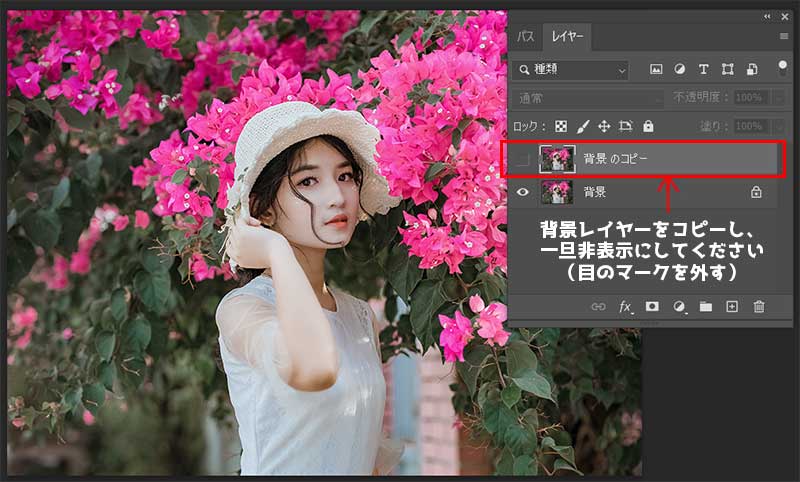Expand the 不透明度 slider arrow
This screenshot has height=482, width=800.
(779, 97)
